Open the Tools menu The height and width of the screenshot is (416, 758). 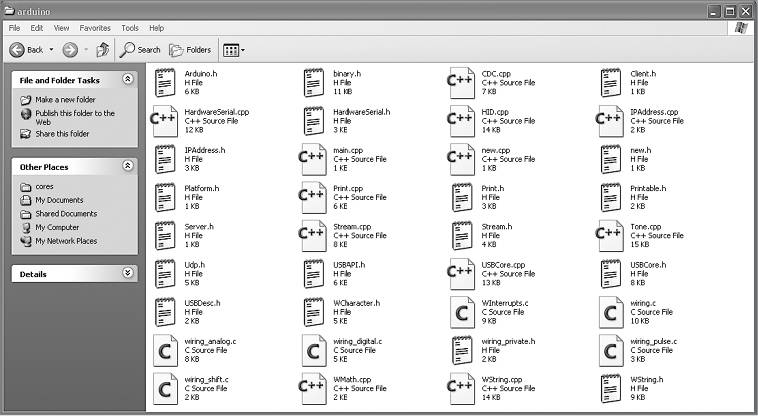pos(130,28)
